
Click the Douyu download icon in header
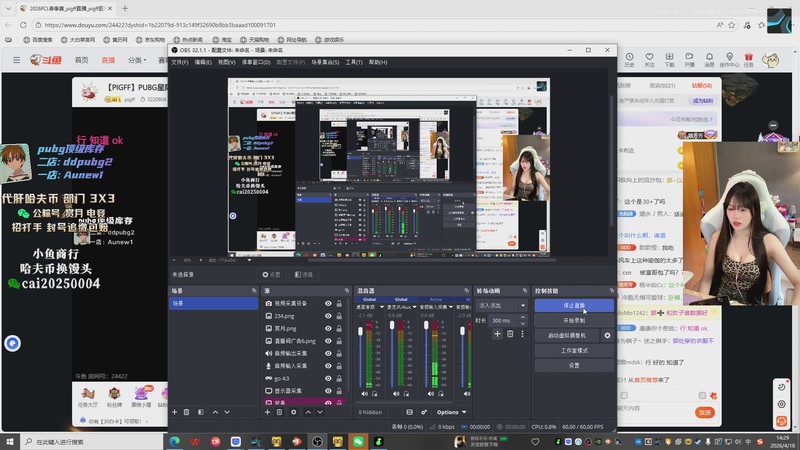pyautogui.click(x=669, y=60)
